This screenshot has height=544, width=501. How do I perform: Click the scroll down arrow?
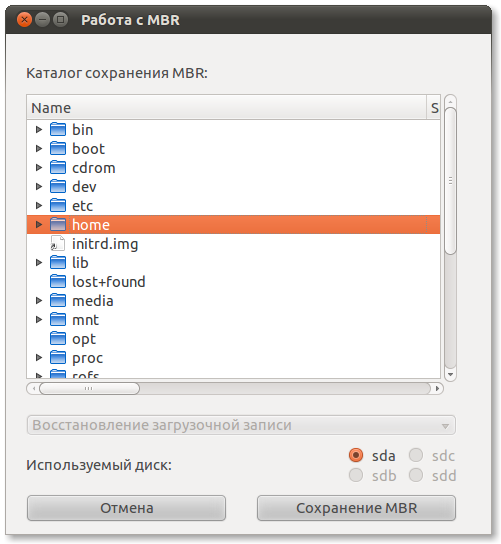tap(450, 374)
